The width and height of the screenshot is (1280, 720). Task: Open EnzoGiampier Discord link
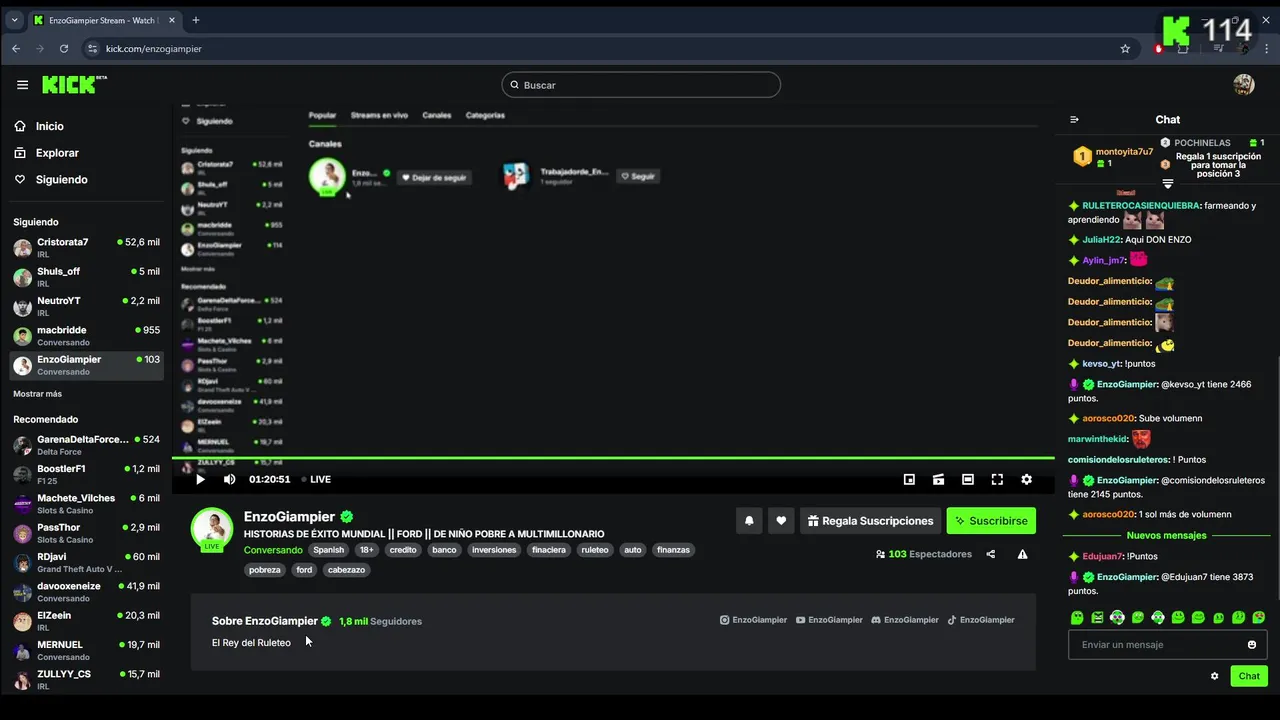[905, 620]
